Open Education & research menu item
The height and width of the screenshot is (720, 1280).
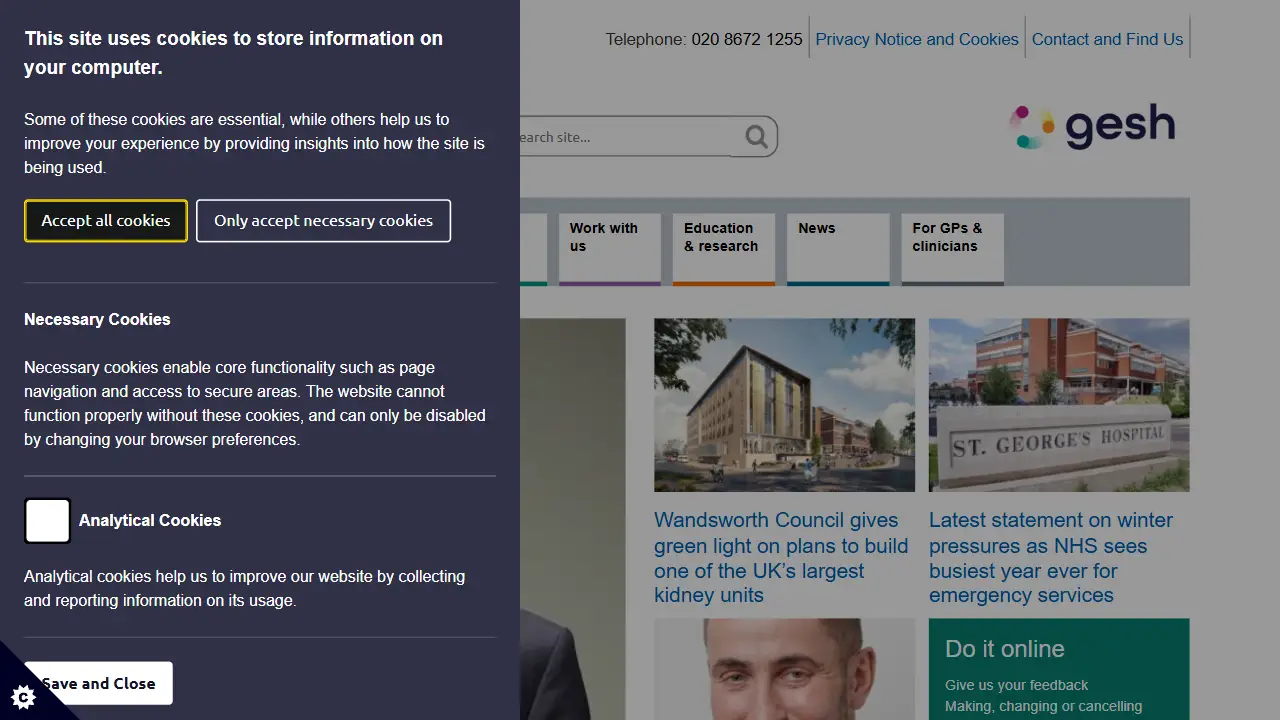pyautogui.click(x=724, y=248)
